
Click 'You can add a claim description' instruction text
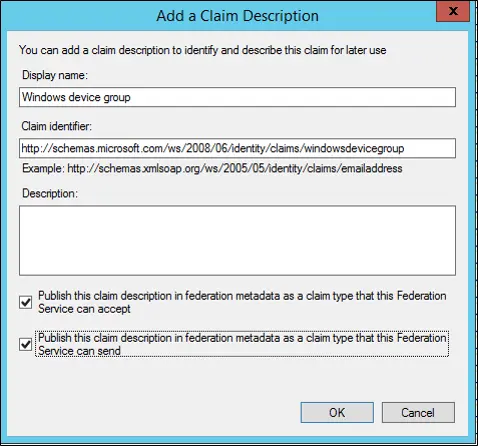click(203, 50)
